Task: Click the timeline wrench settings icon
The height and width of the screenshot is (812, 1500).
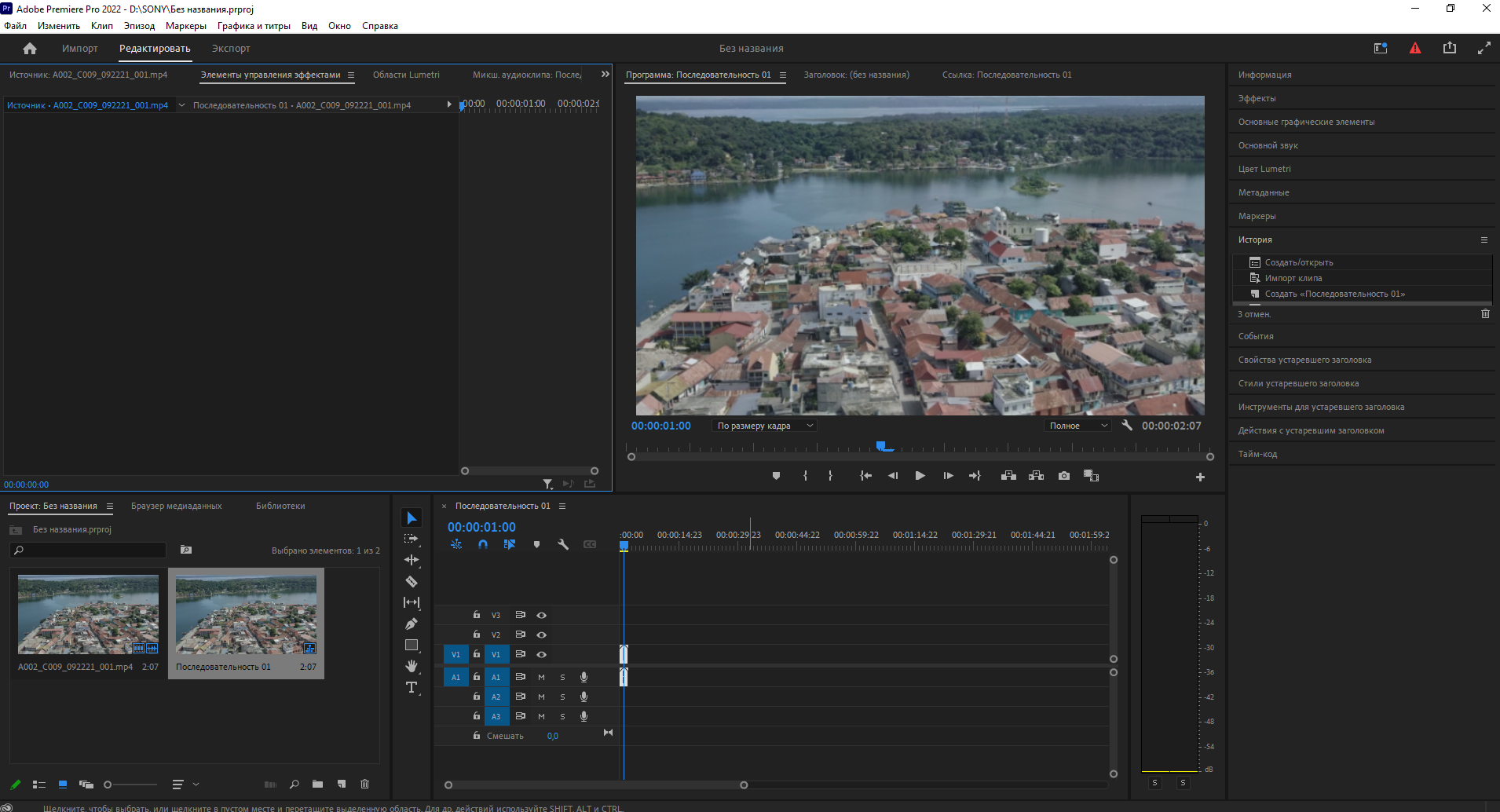Action: point(563,544)
